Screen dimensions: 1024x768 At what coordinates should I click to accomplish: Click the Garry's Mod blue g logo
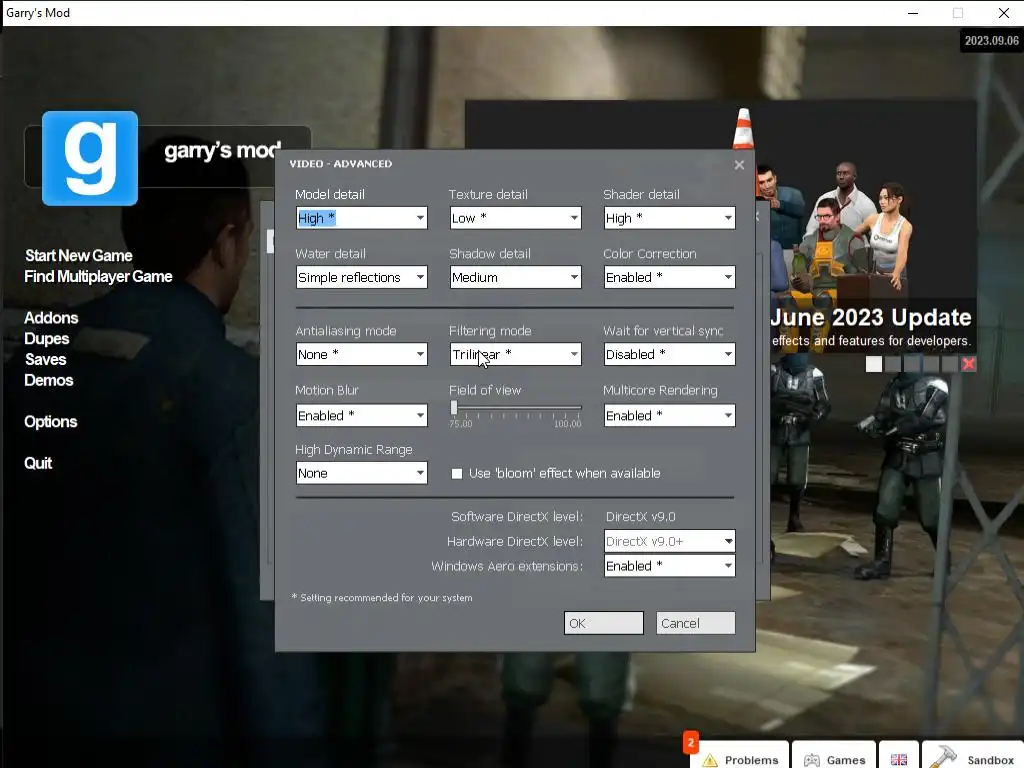tap(90, 158)
